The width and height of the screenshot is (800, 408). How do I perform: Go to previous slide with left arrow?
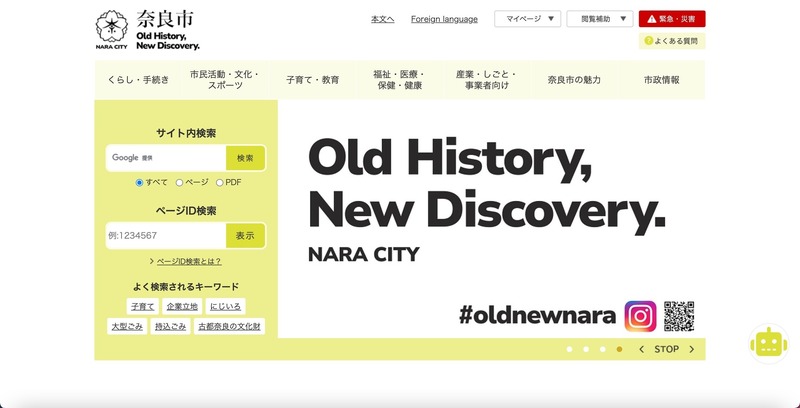pos(641,349)
